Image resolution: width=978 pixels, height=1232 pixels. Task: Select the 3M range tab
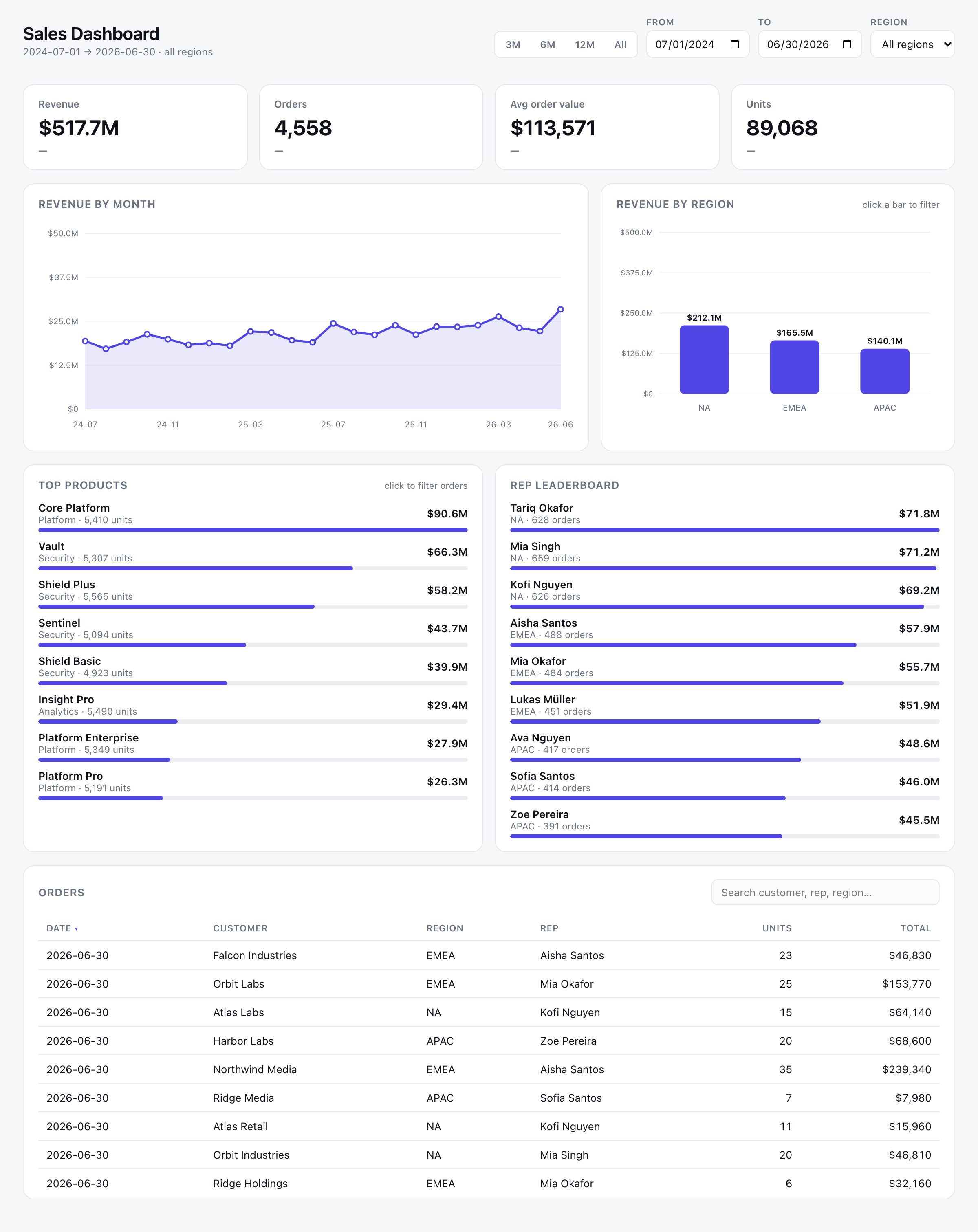513,44
